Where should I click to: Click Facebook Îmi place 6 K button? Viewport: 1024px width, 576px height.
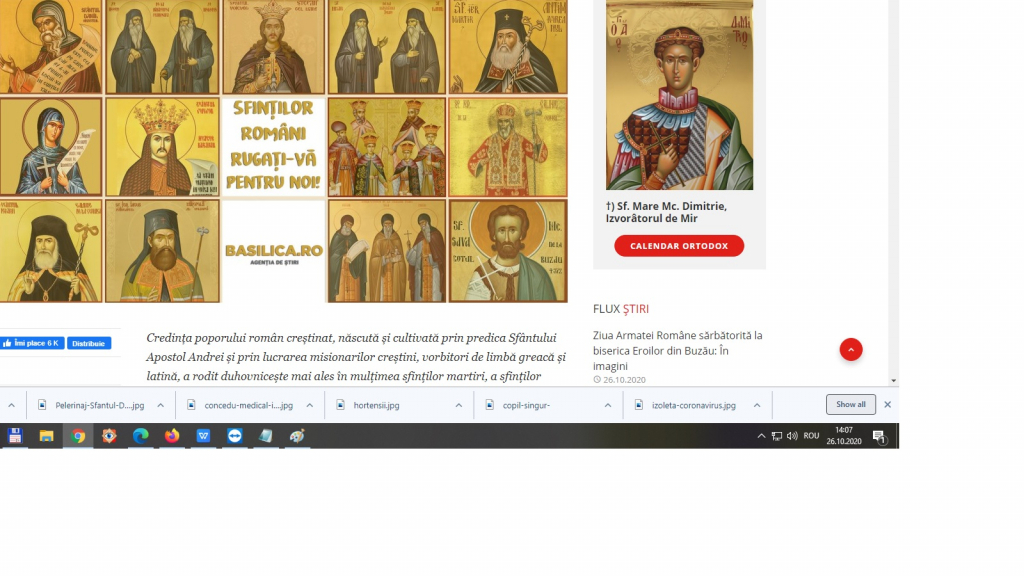pos(31,343)
